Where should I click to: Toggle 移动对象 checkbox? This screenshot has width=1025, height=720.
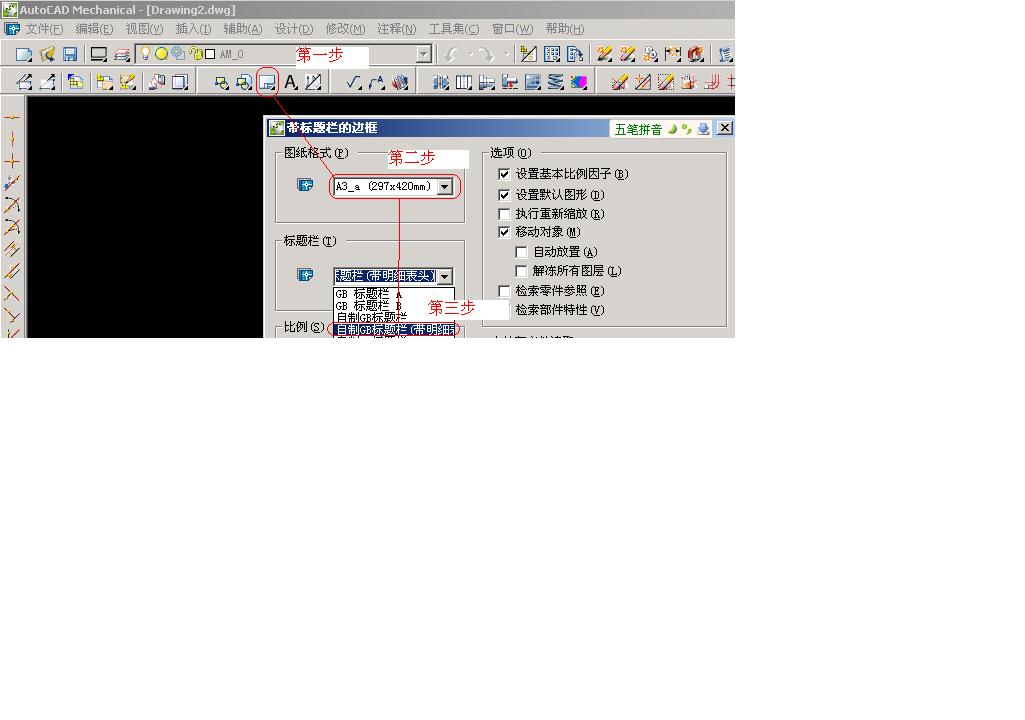coord(504,232)
